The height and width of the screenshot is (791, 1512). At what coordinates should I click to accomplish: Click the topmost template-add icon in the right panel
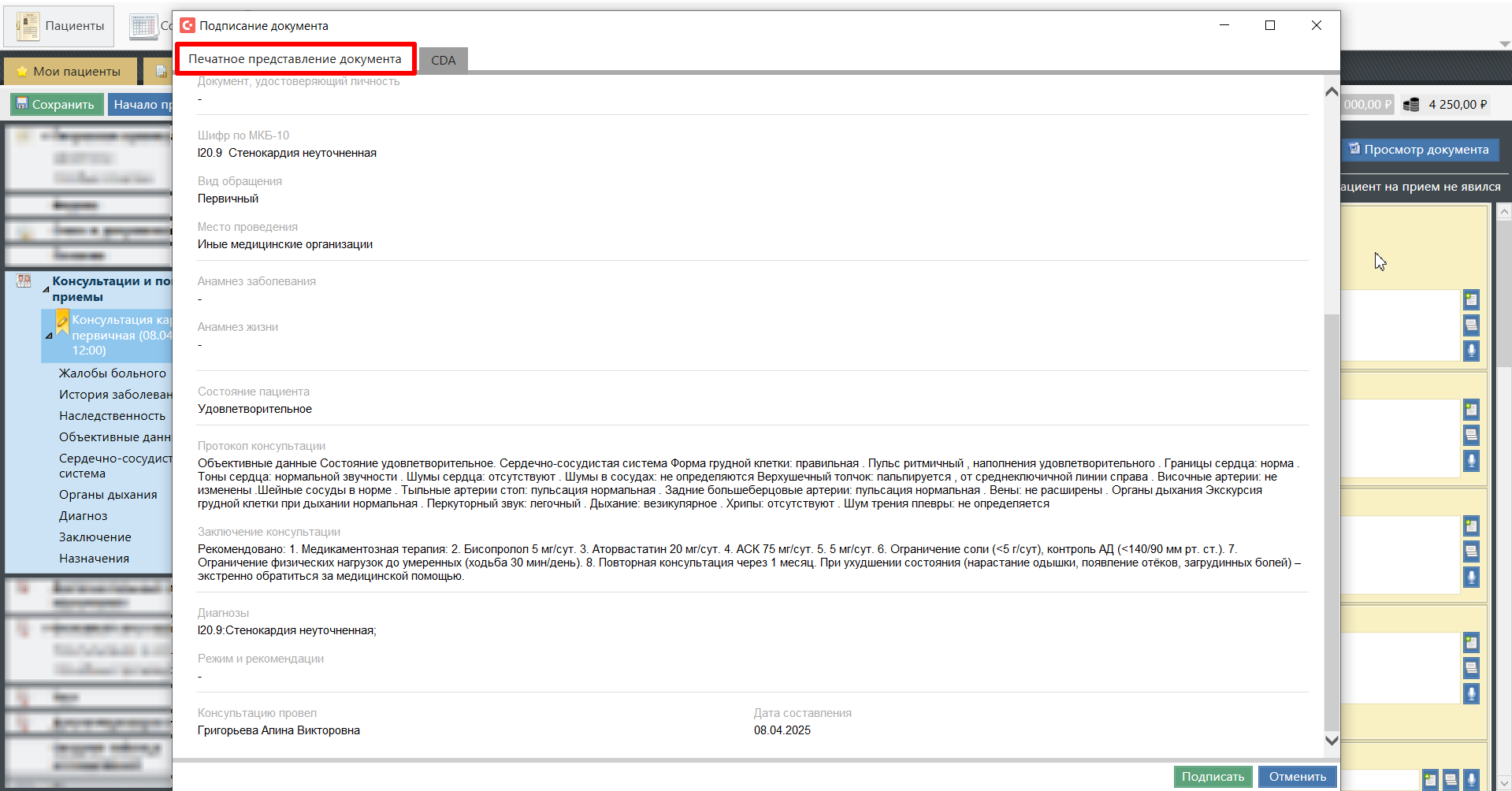(x=1471, y=299)
